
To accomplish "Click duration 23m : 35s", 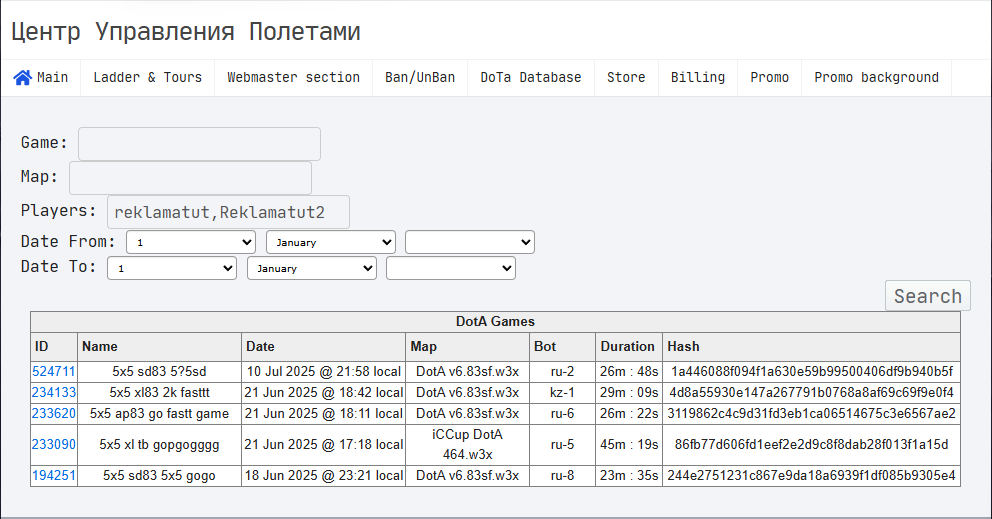I will coord(629,475).
